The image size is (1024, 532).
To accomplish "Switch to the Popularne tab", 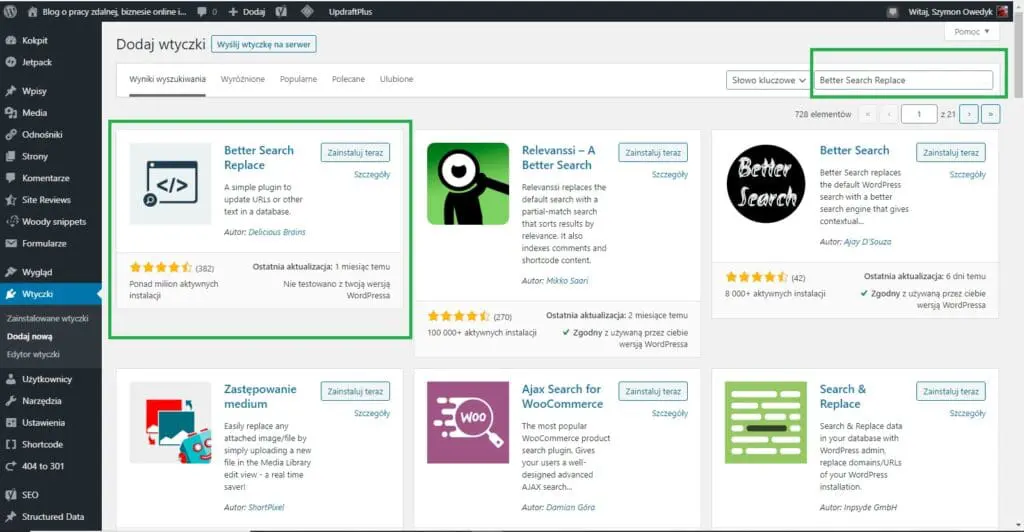I will tap(298, 80).
